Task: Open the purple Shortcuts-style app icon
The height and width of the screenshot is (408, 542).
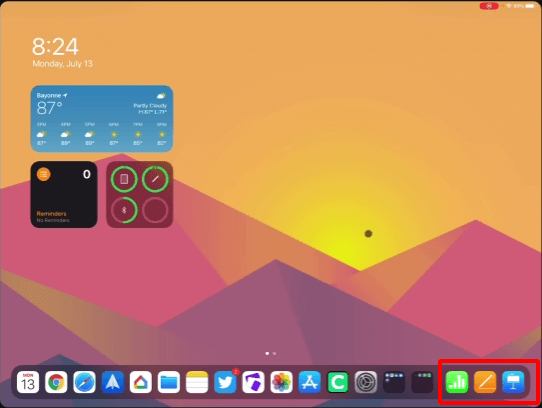Action: 253,382
